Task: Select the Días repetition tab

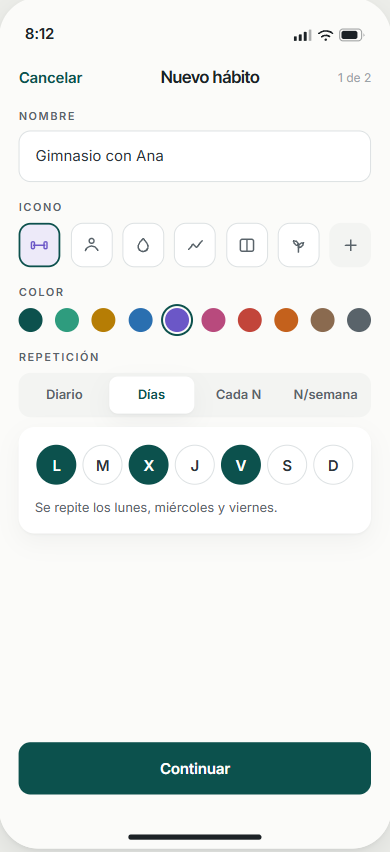Action: (152, 394)
